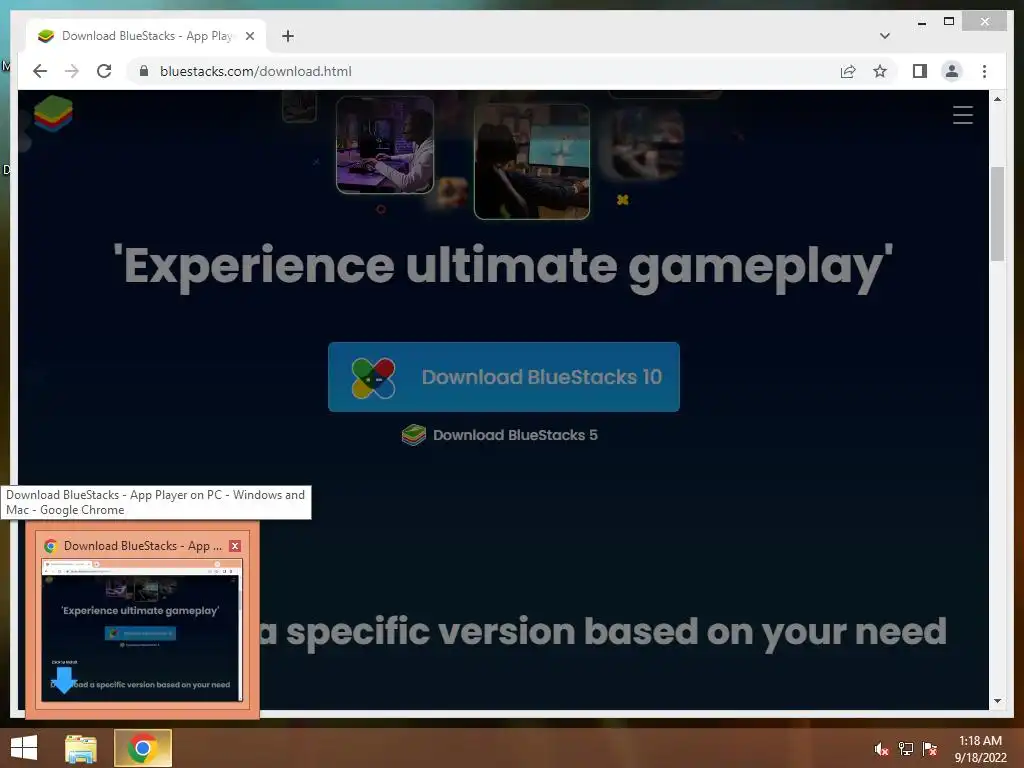Click the purple gamer image card
The image size is (1024, 768).
(x=385, y=144)
